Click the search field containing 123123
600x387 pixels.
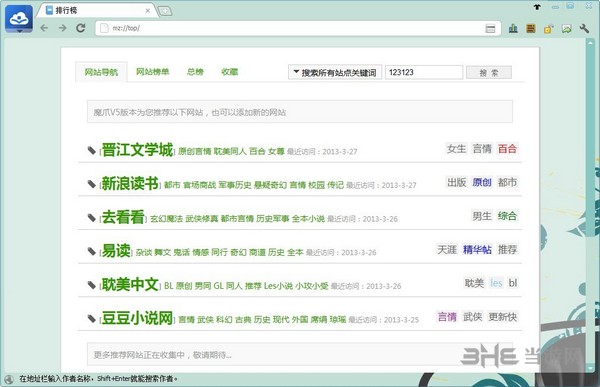point(424,72)
